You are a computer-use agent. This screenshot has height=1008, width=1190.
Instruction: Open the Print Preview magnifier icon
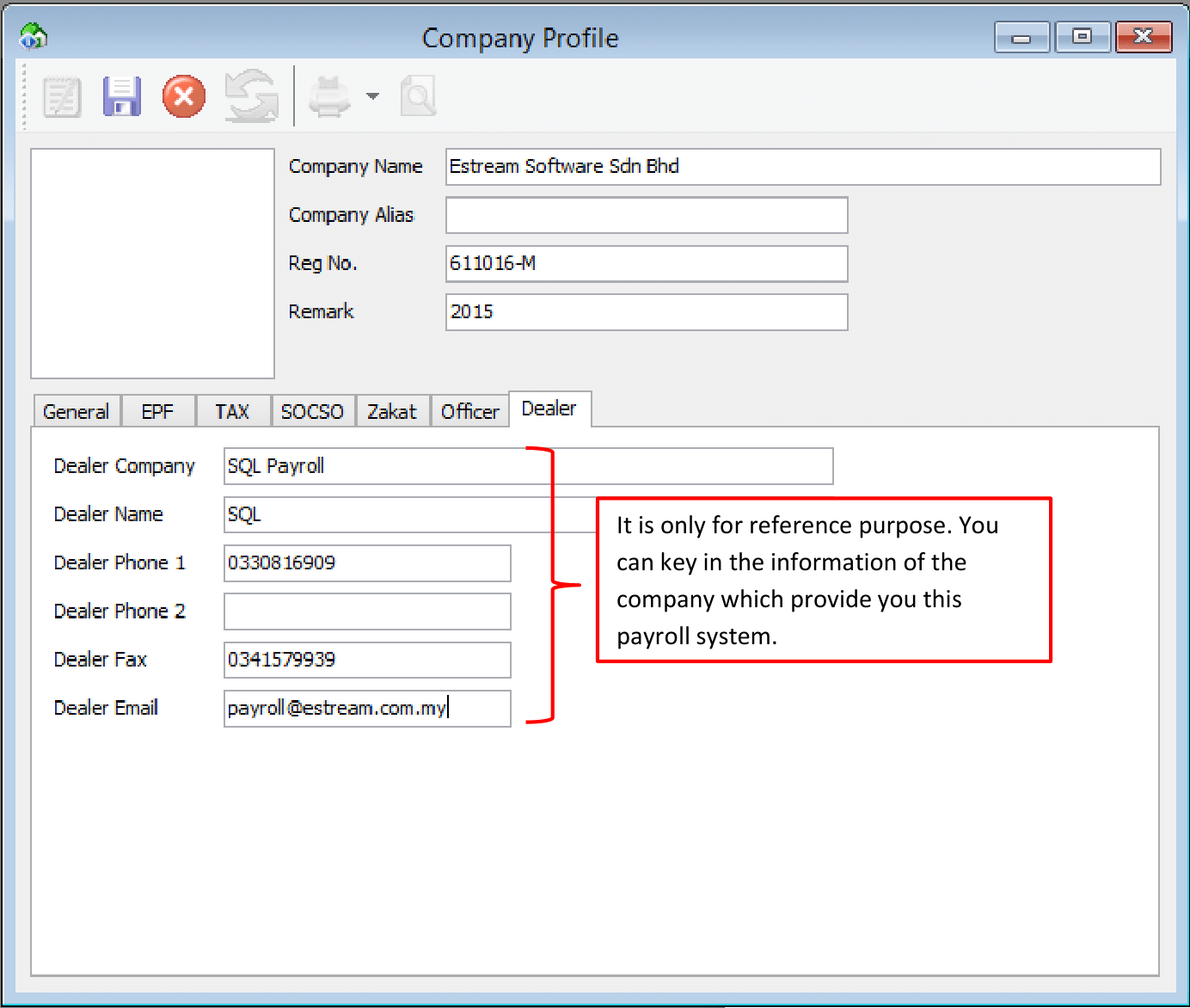[419, 96]
